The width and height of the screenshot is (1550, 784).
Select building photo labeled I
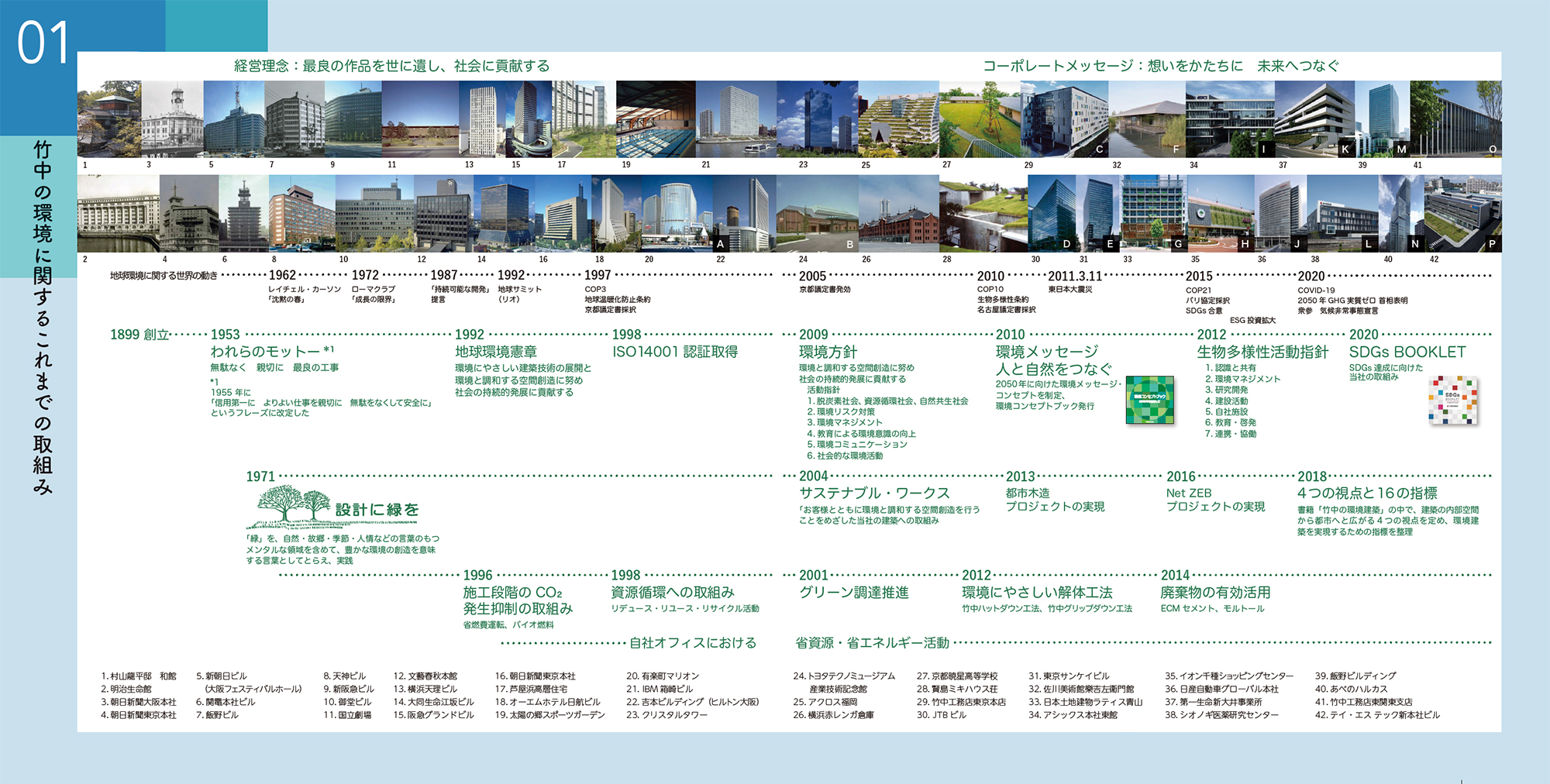1230,119
